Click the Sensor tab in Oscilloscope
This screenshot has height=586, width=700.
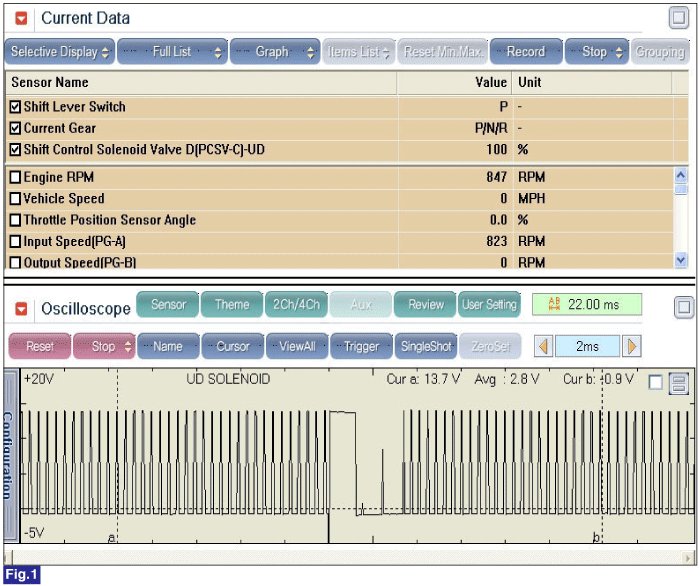click(x=168, y=305)
